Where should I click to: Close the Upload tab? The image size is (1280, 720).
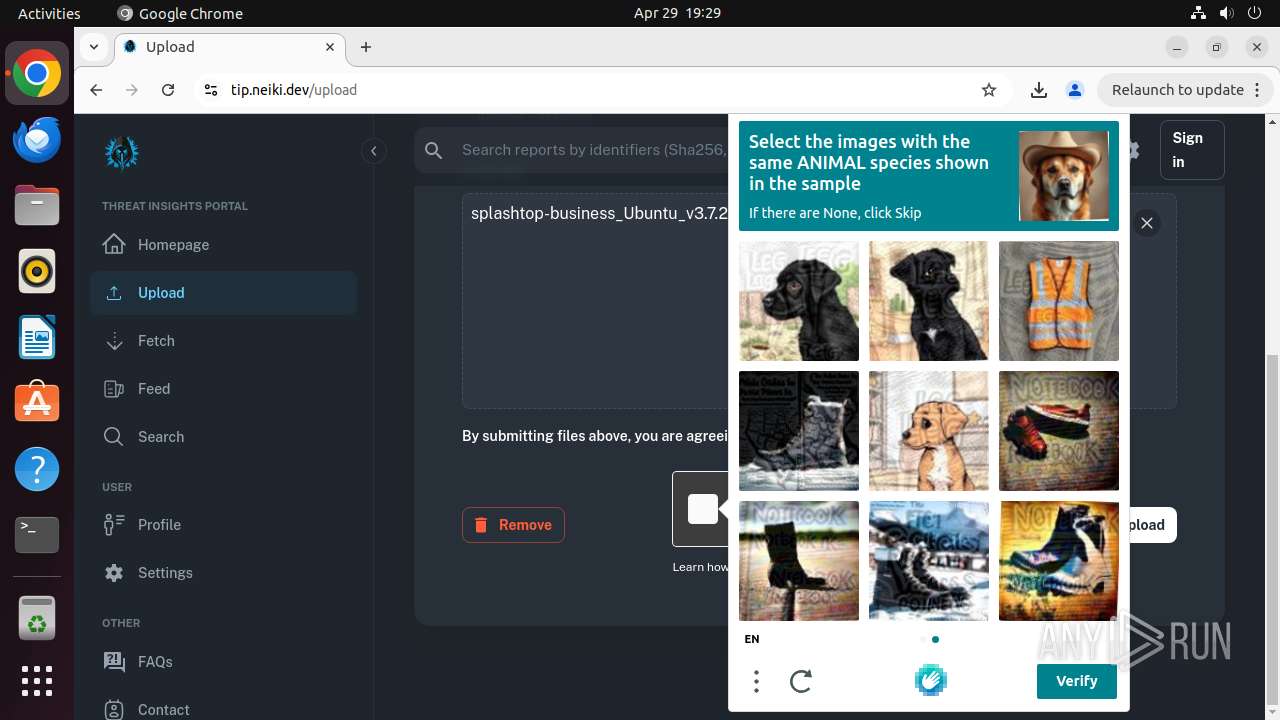pos(330,47)
